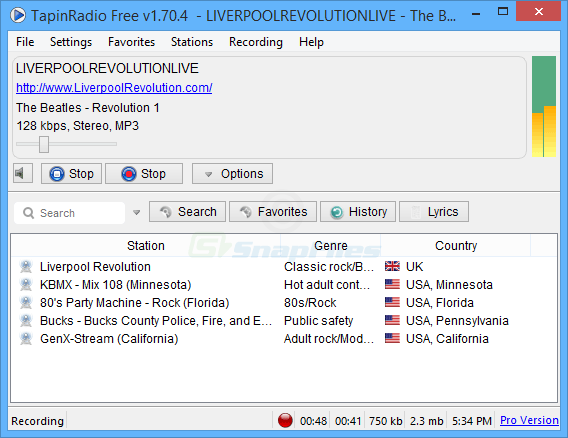This screenshot has width=568, height=438.
Task: Sort list by Station column header
Action: point(146,246)
